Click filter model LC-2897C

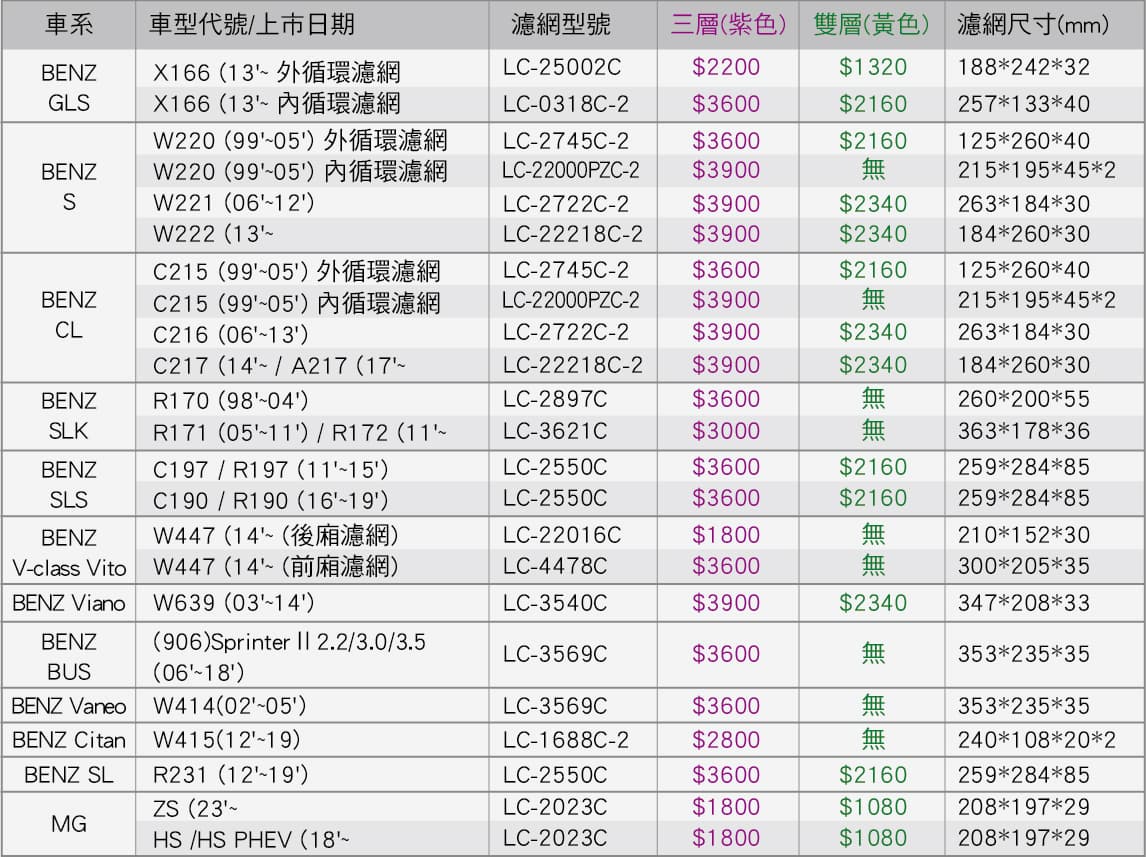tap(555, 399)
